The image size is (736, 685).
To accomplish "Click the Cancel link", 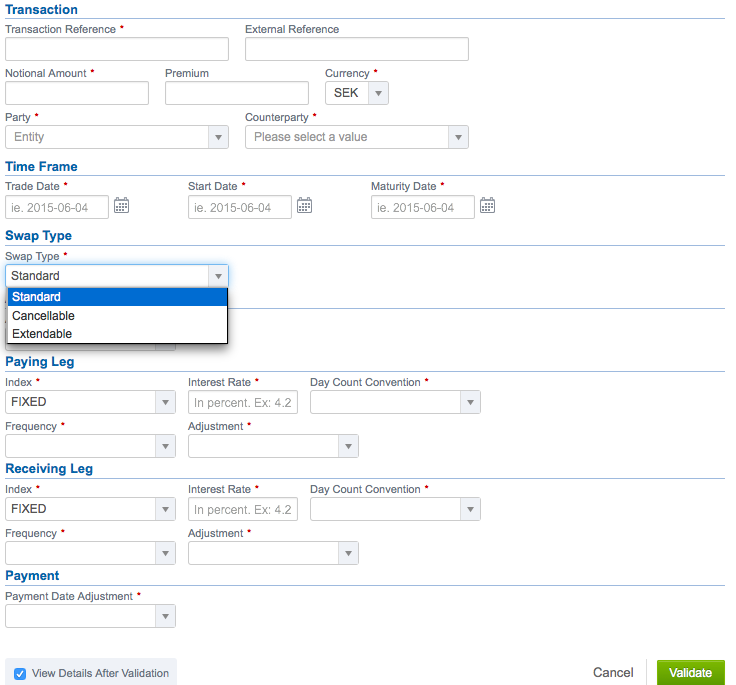I will pos(613,672).
